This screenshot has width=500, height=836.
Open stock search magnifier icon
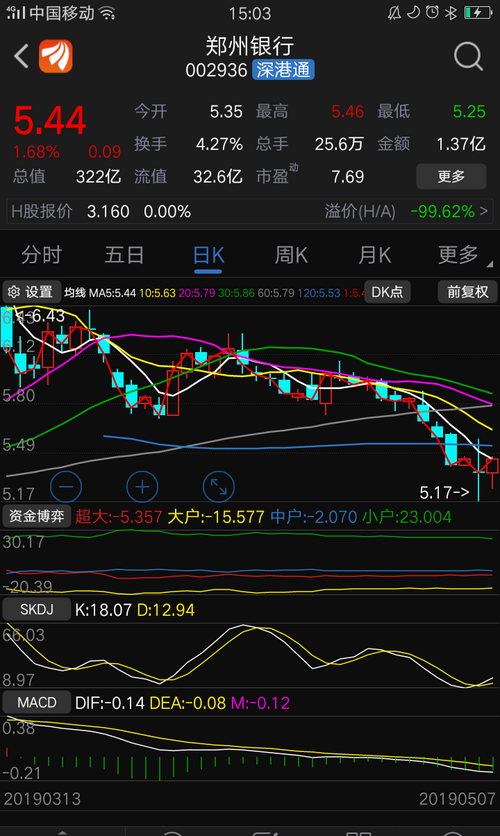(469, 56)
